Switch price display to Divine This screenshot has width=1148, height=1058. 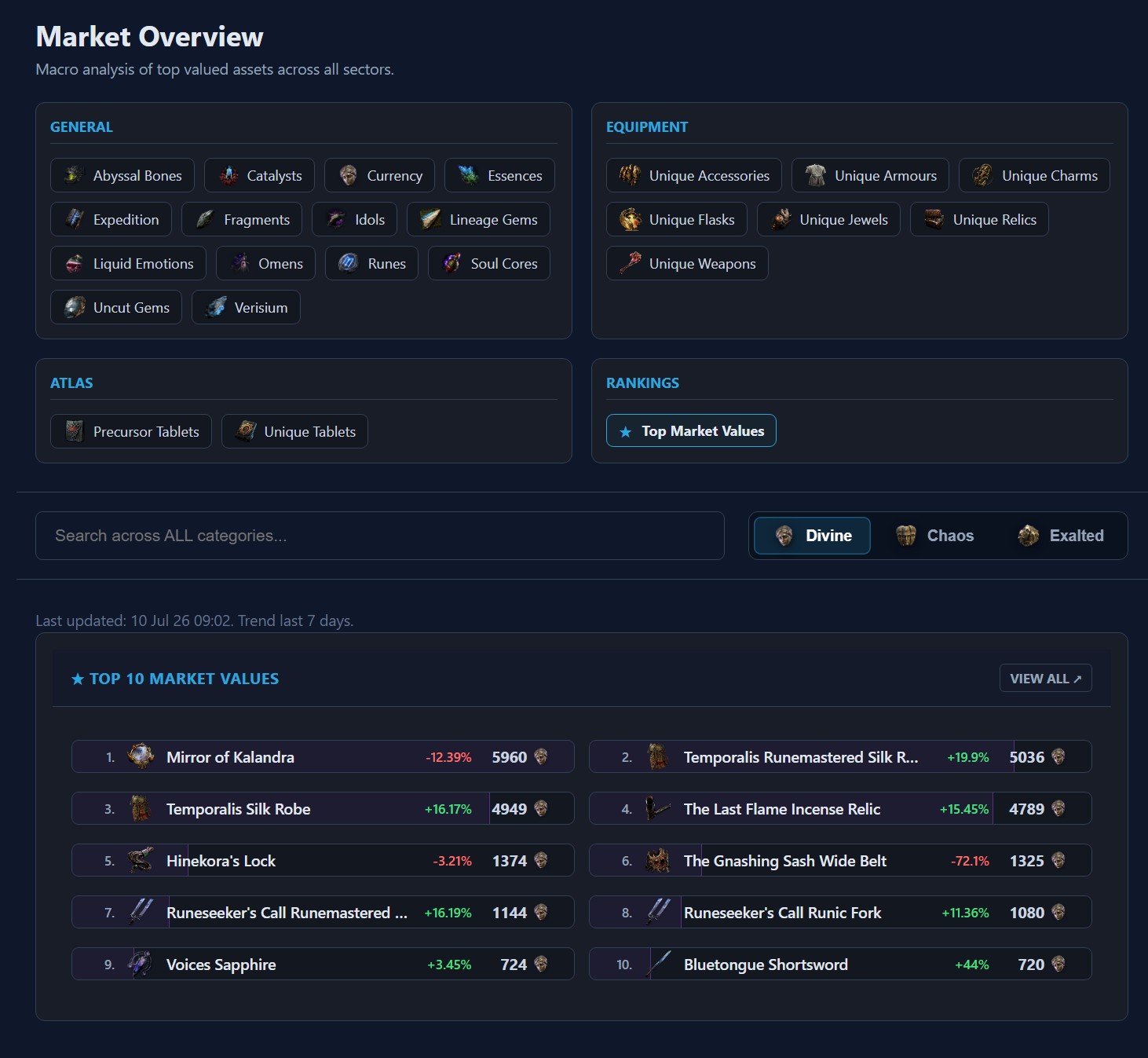813,536
